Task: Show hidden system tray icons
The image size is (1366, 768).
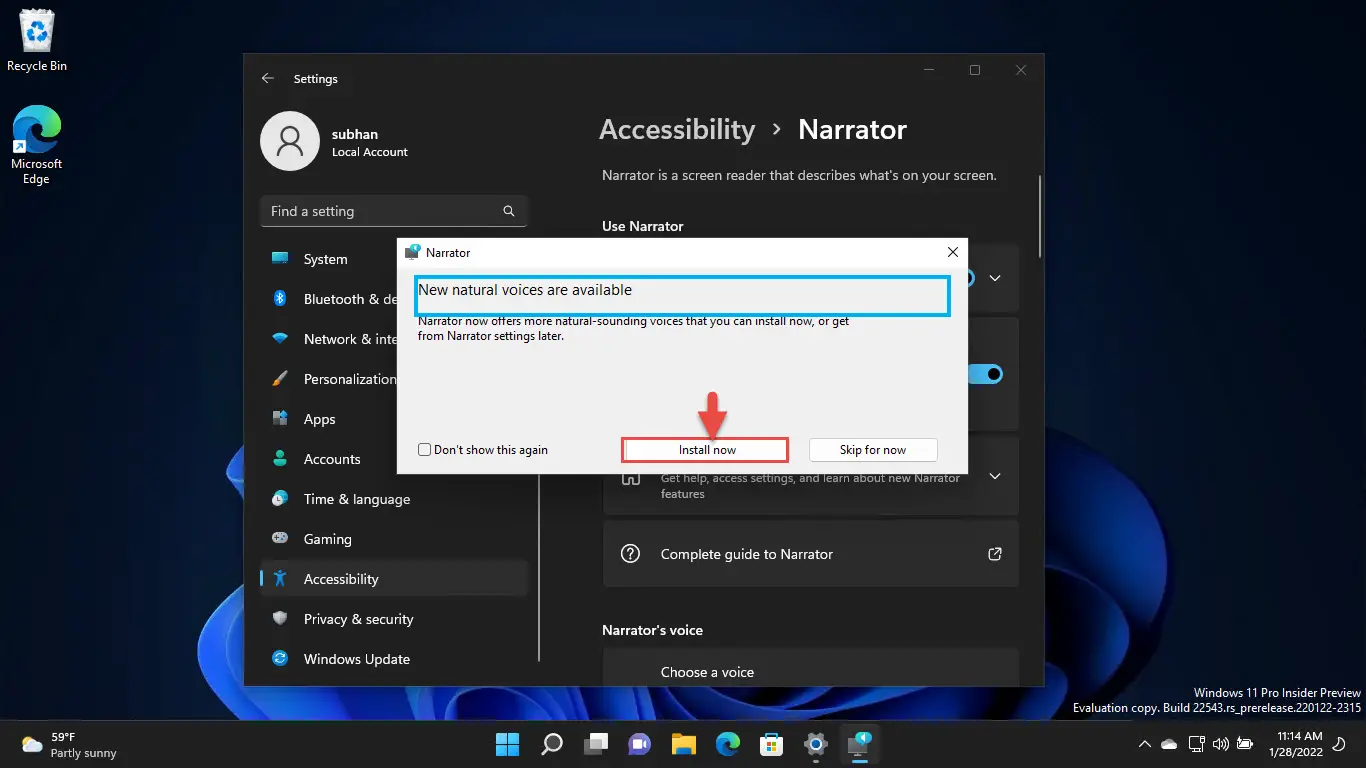Action: 1144,744
